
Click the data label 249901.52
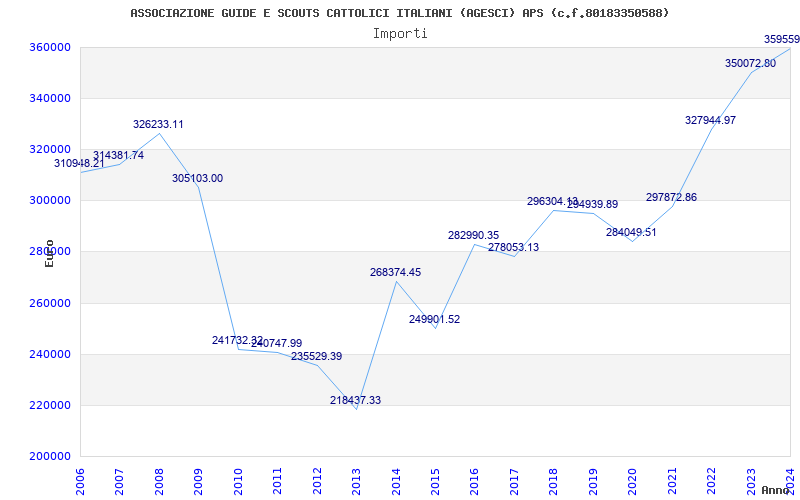point(435,320)
